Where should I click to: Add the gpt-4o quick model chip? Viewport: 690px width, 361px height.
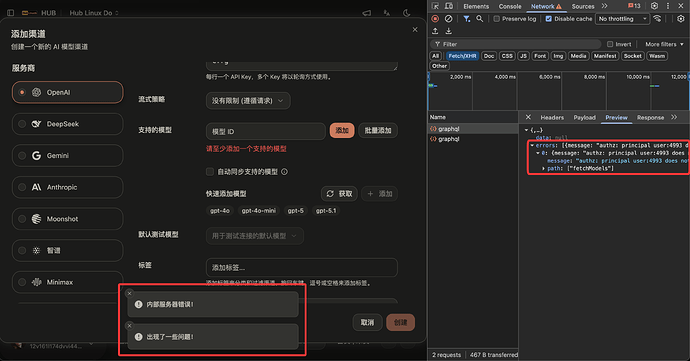[x=220, y=211]
